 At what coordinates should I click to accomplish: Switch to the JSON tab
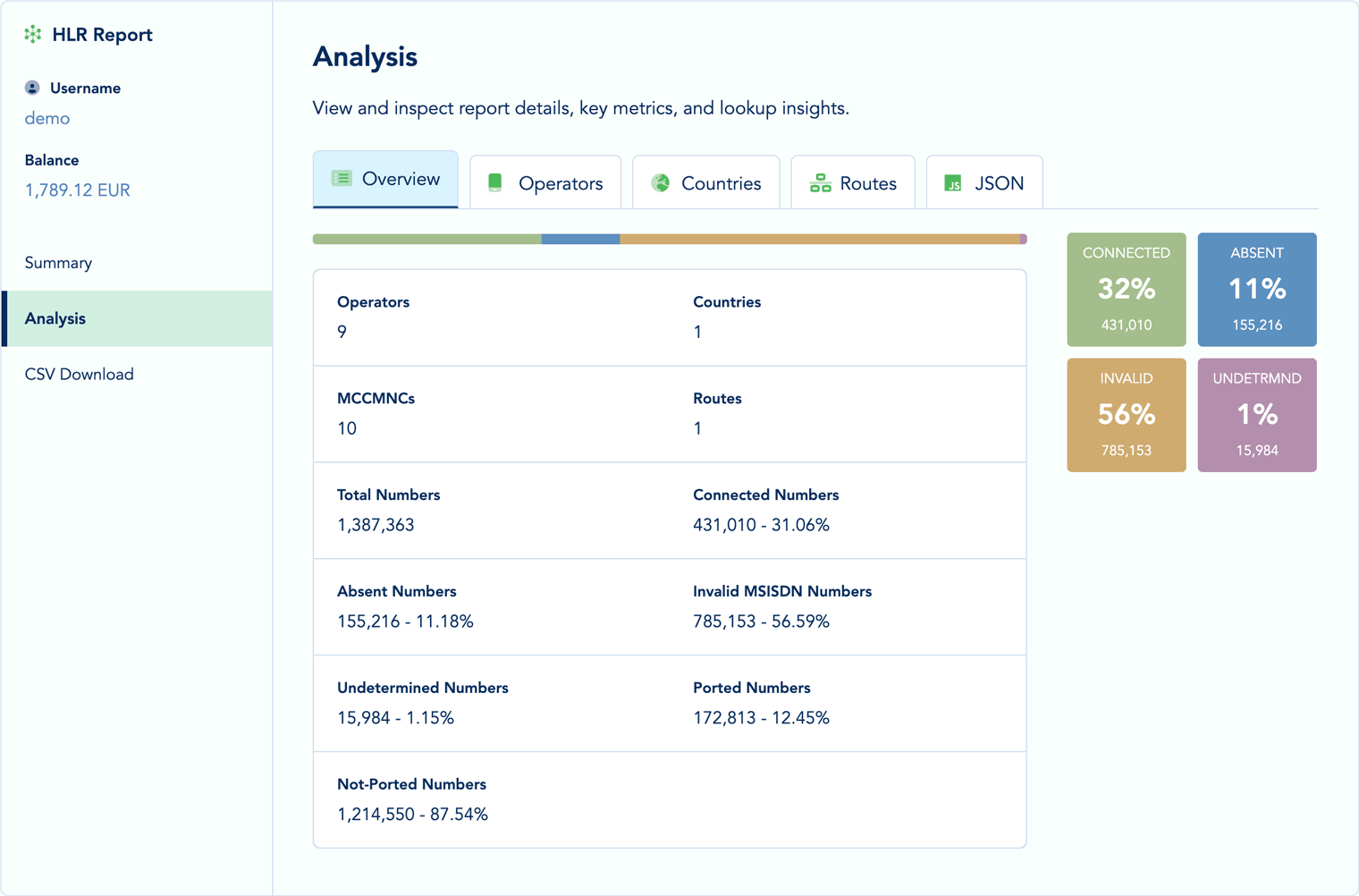pos(983,183)
